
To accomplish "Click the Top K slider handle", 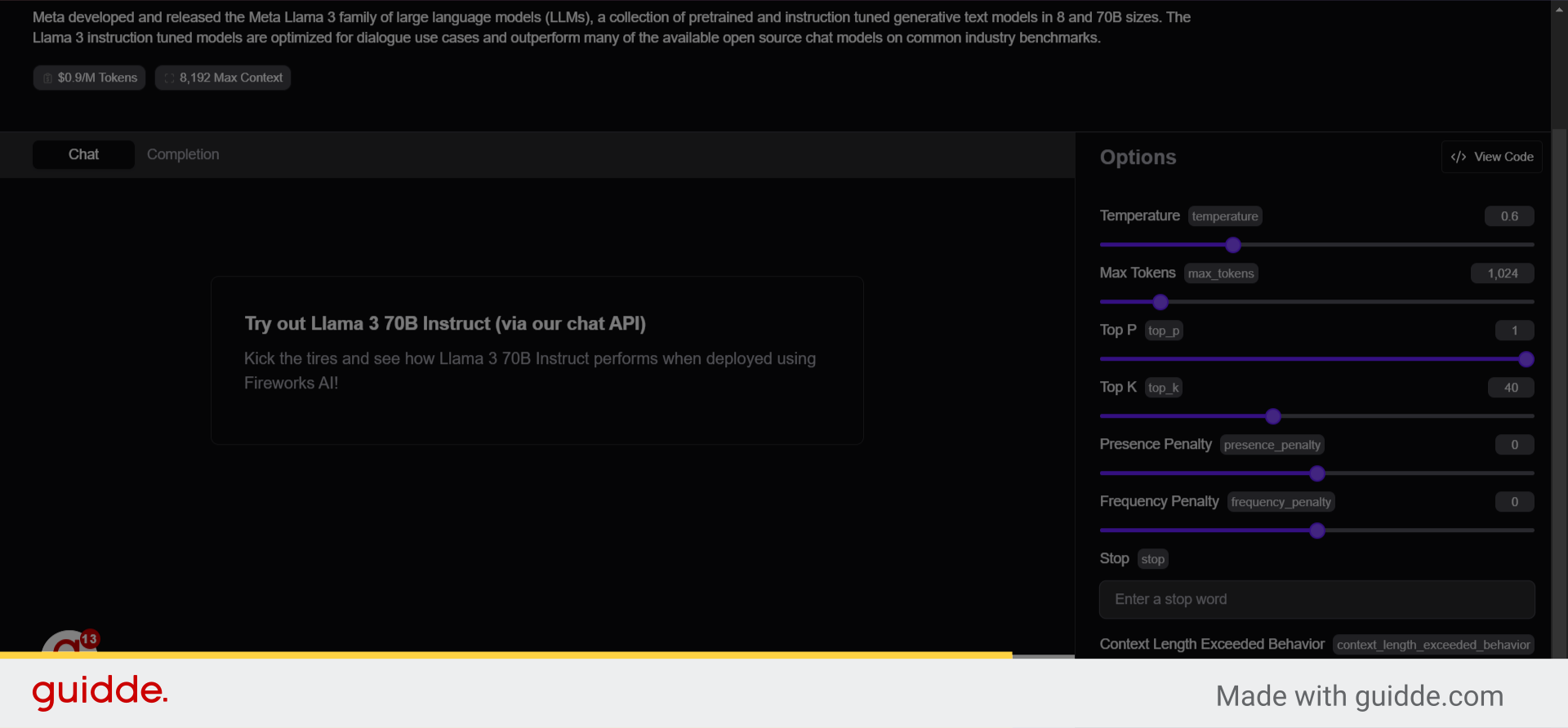I will [x=1273, y=416].
